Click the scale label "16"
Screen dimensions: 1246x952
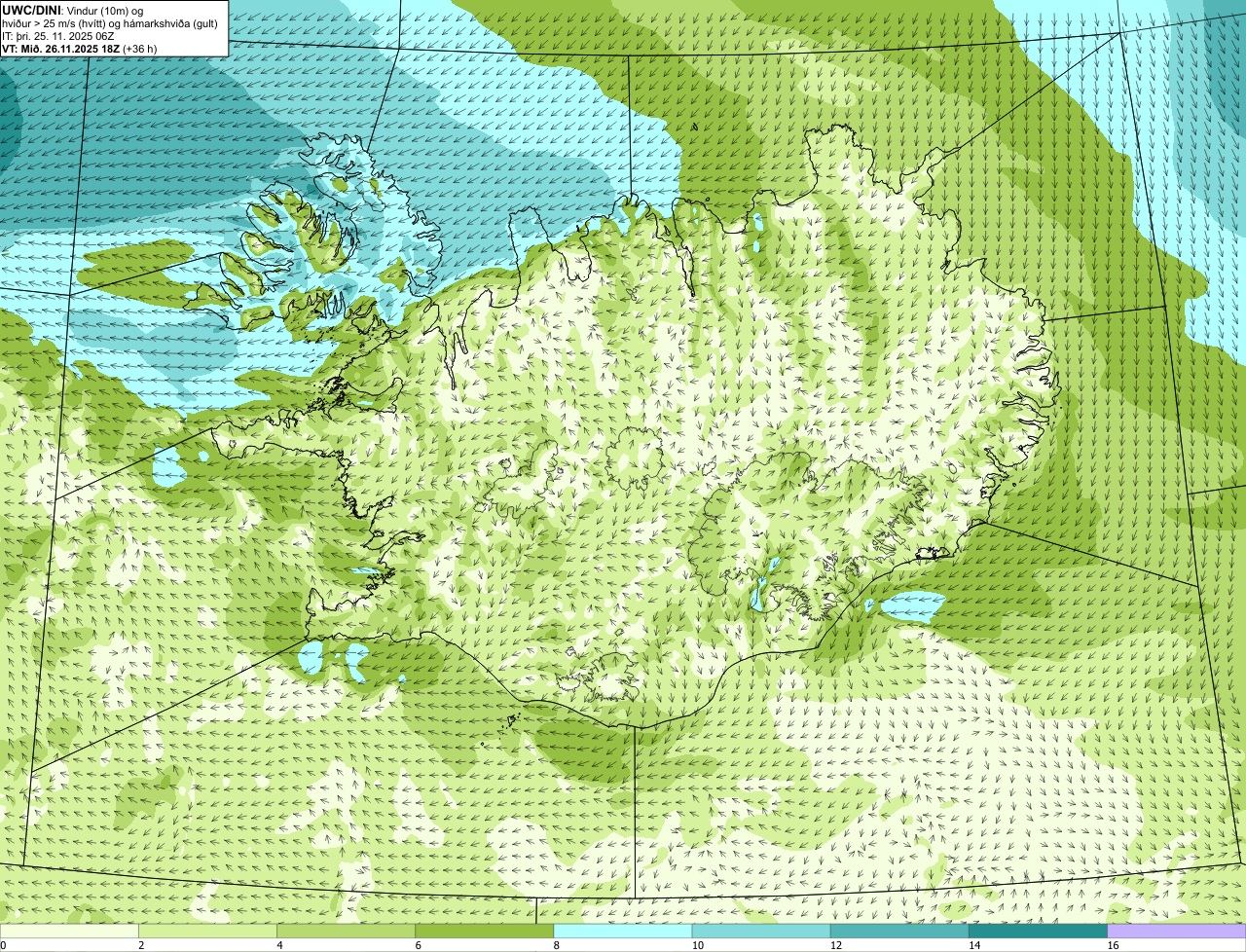(x=1112, y=945)
